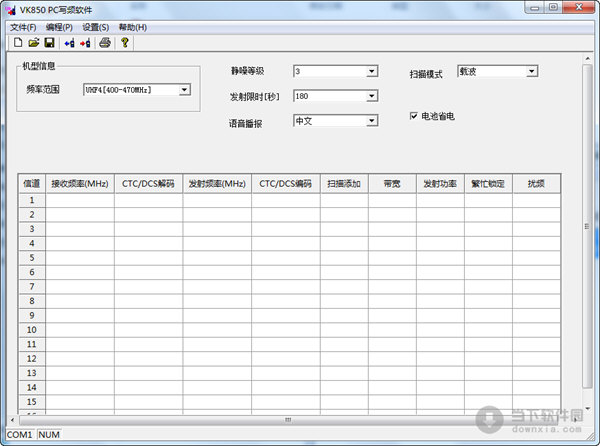Click the 发射限时[秒] dropdown
The image size is (600, 446).
coord(371,96)
